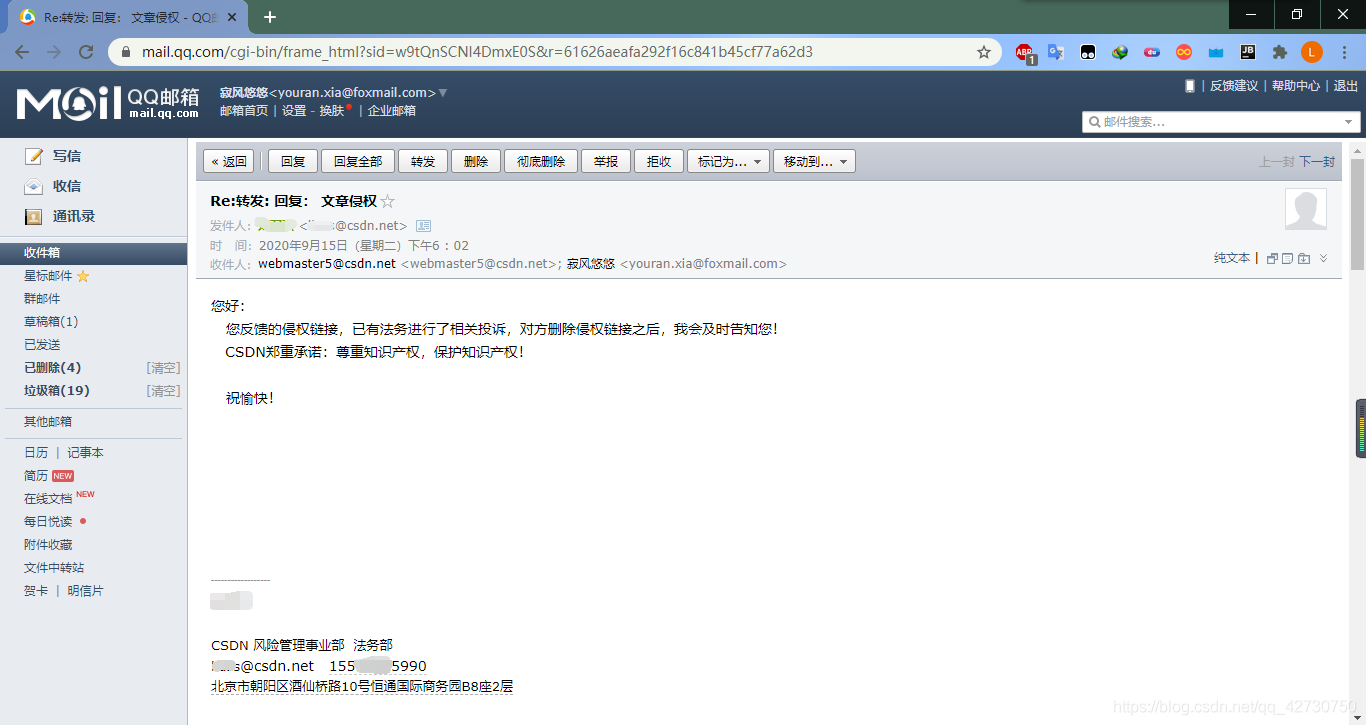This screenshot has height=725, width=1366.
Task: Empty the 垃圾箱 folder via 清空
Action: tap(163, 391)
